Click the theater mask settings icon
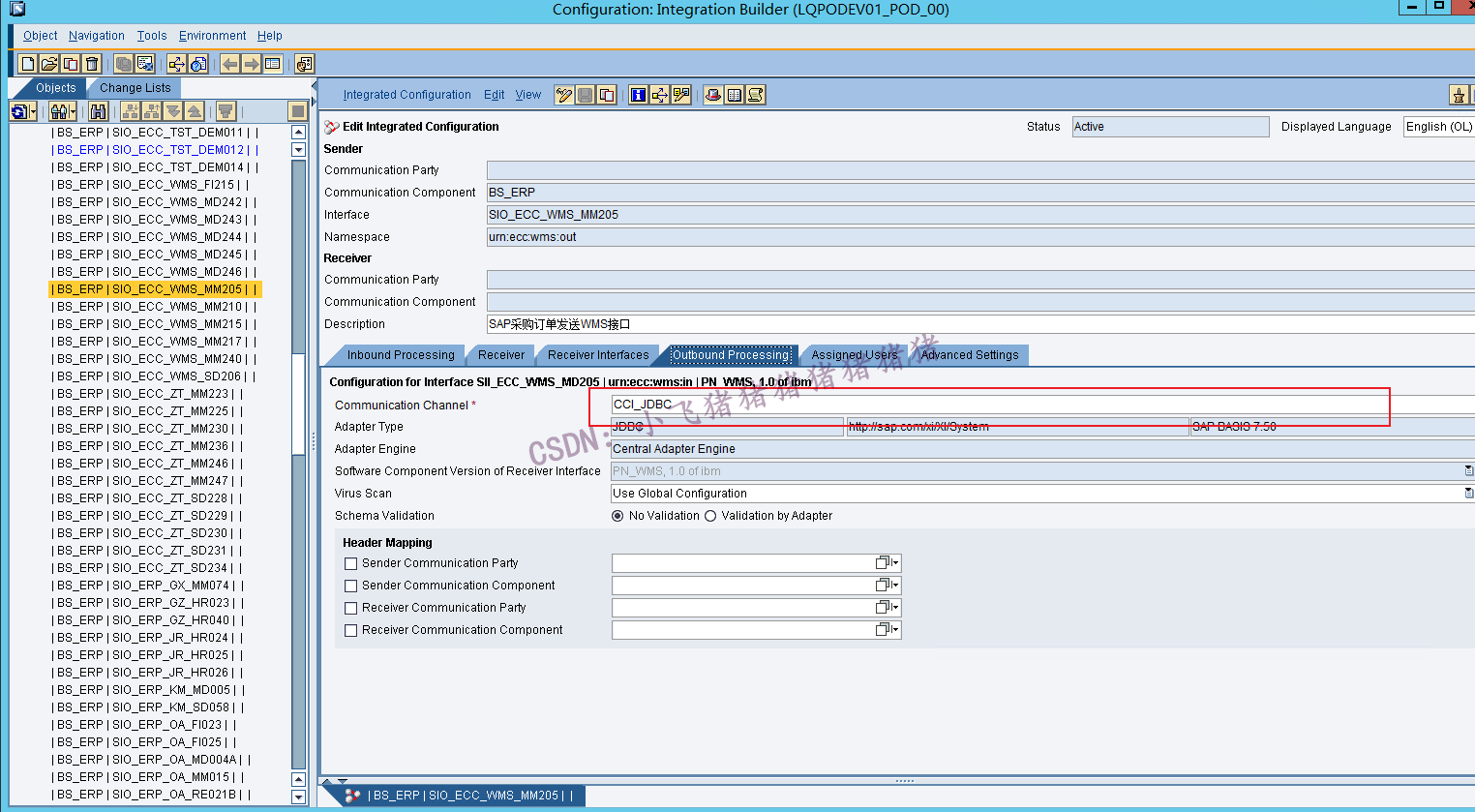Screen dimensions: 1475x812 click(304, 64)
